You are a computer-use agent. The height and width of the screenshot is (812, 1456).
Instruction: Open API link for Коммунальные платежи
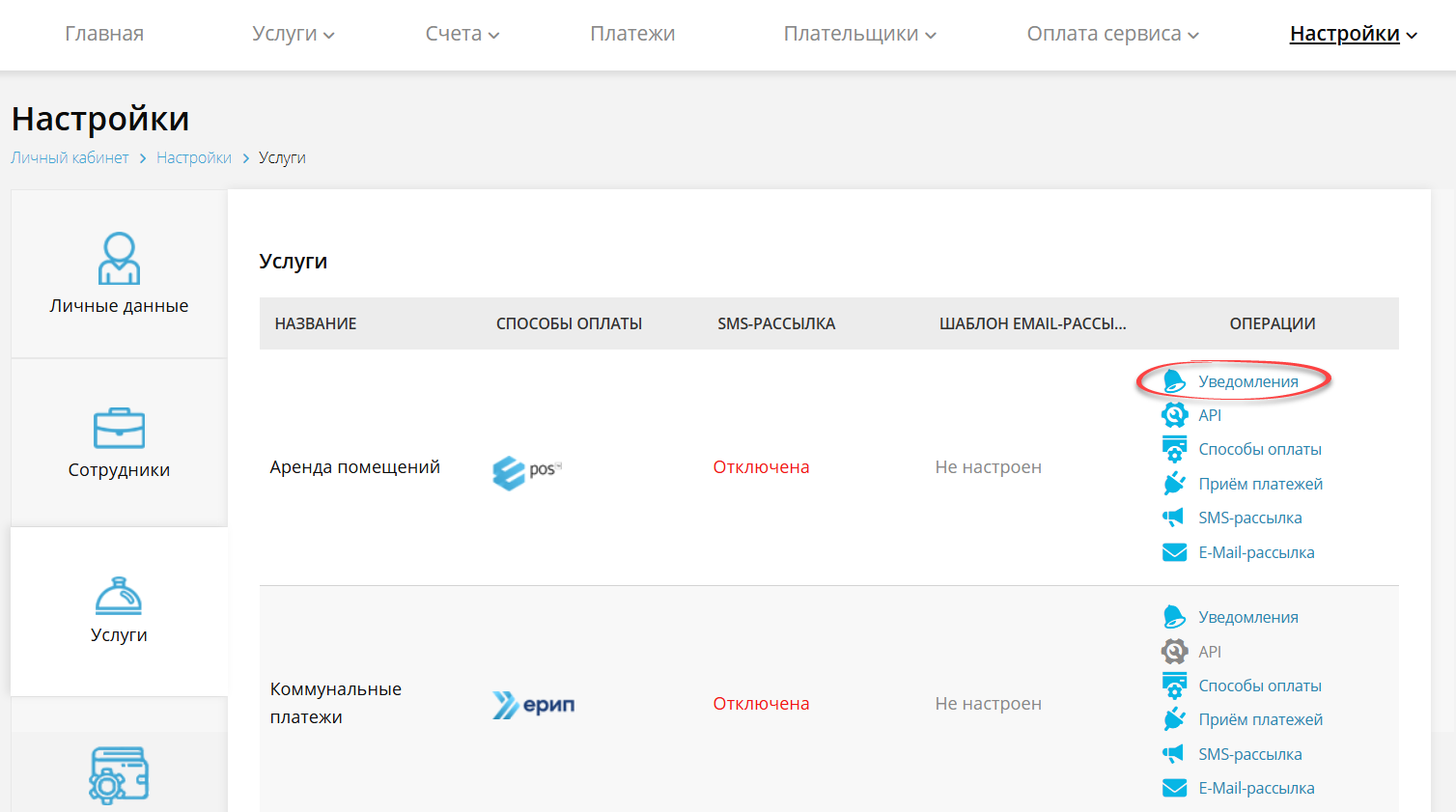(1210, 652)
